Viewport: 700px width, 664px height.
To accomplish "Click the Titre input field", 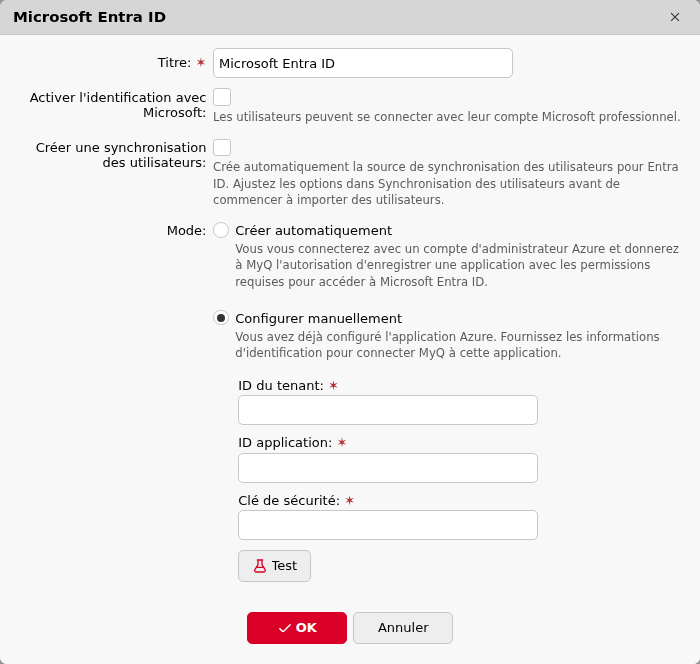I will [x=362, y=63].
